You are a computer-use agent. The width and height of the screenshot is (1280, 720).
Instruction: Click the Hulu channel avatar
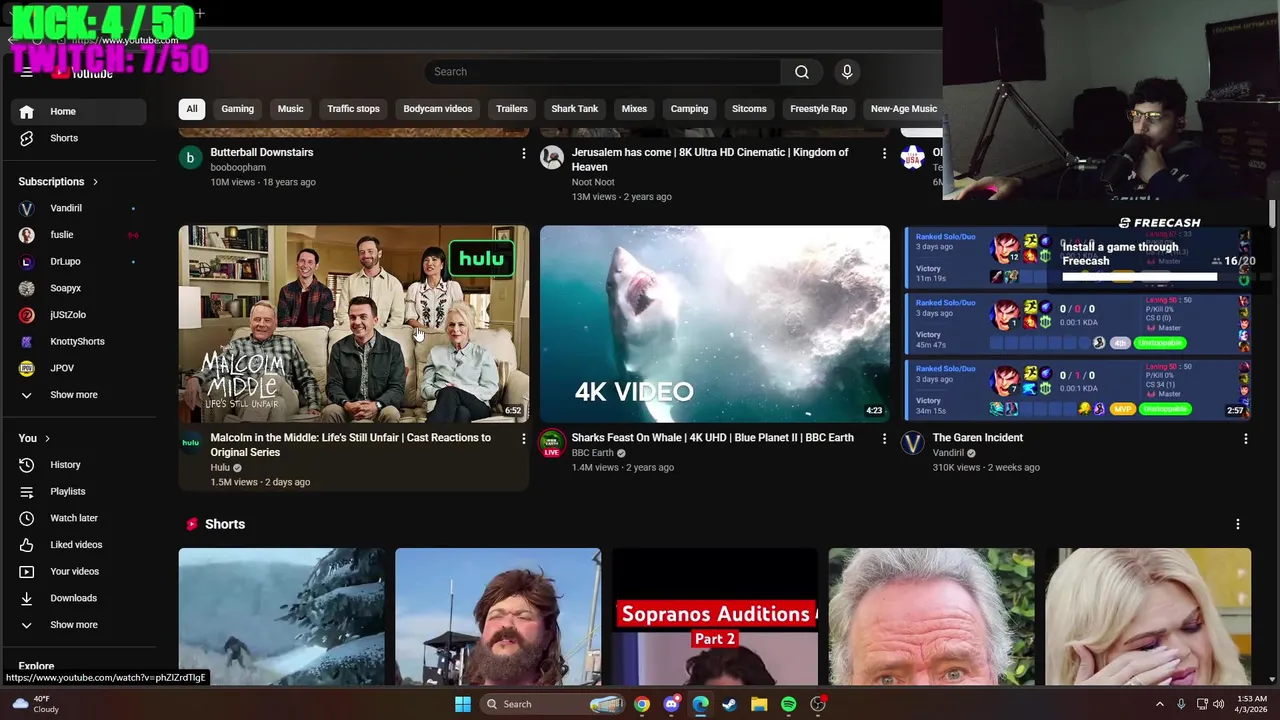[190, 442]
